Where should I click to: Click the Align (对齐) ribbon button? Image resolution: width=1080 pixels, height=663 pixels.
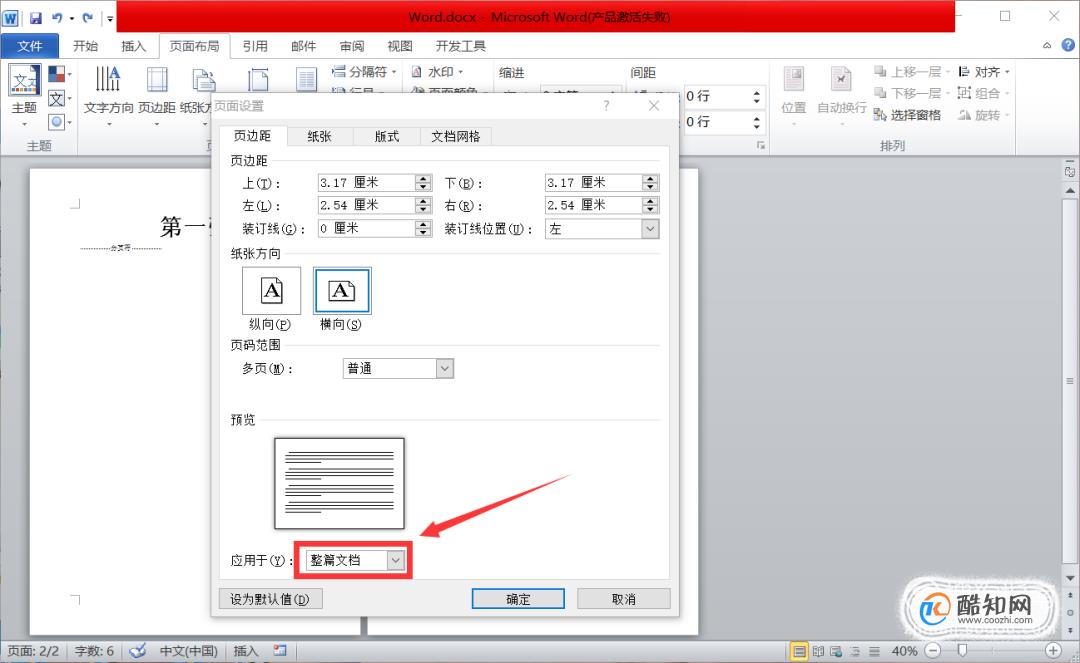[x=984, y=72]
